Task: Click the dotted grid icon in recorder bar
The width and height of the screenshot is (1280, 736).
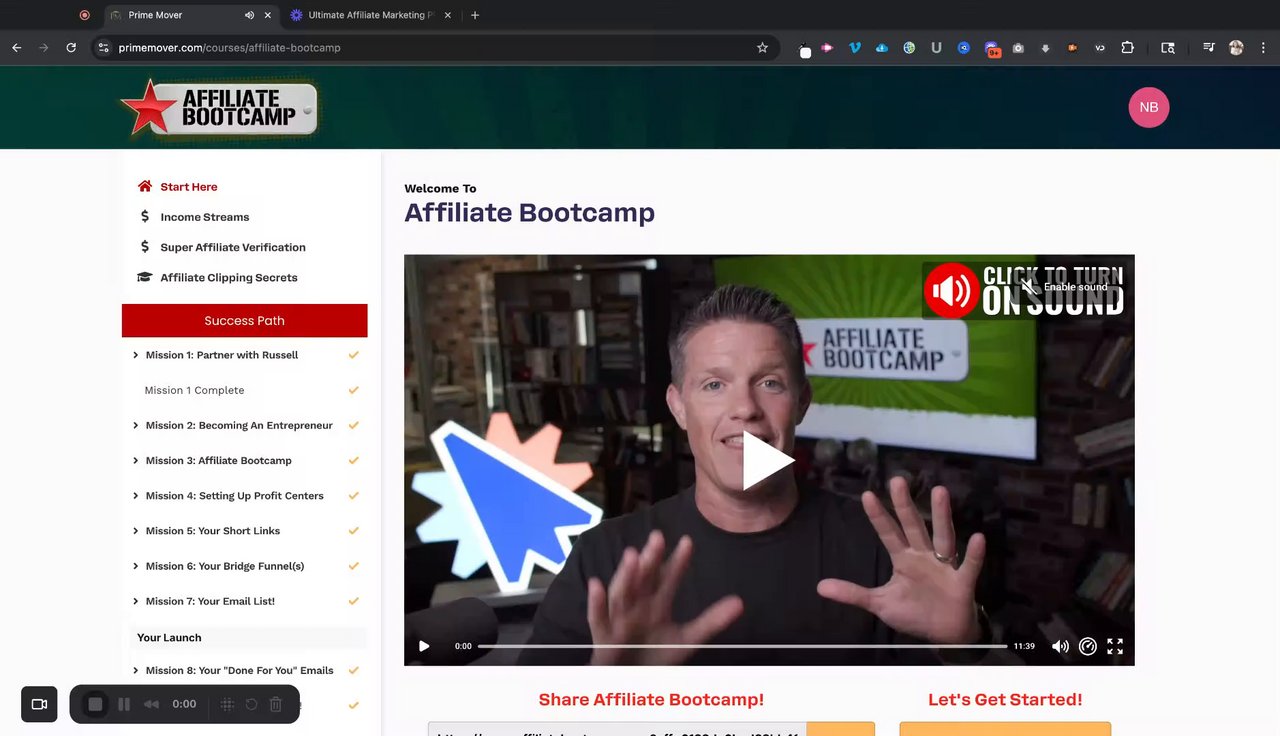Action: 227,704
